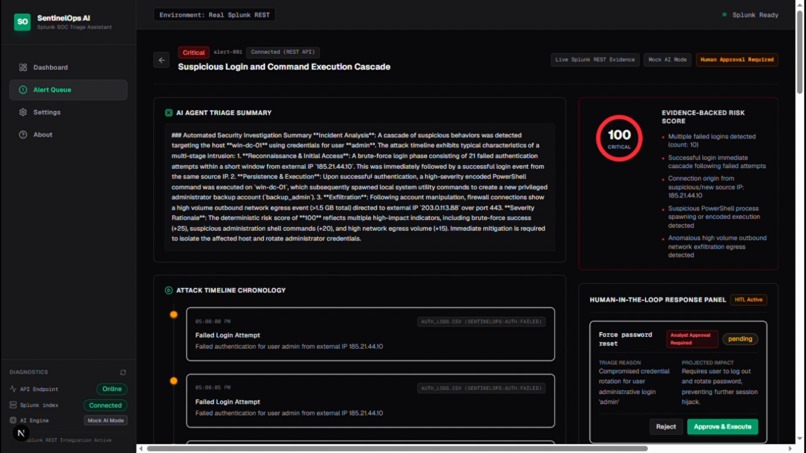Click the AI Engine chip icon
The width and height of the screenshot is (806, 453).
[x=13, y=421]
